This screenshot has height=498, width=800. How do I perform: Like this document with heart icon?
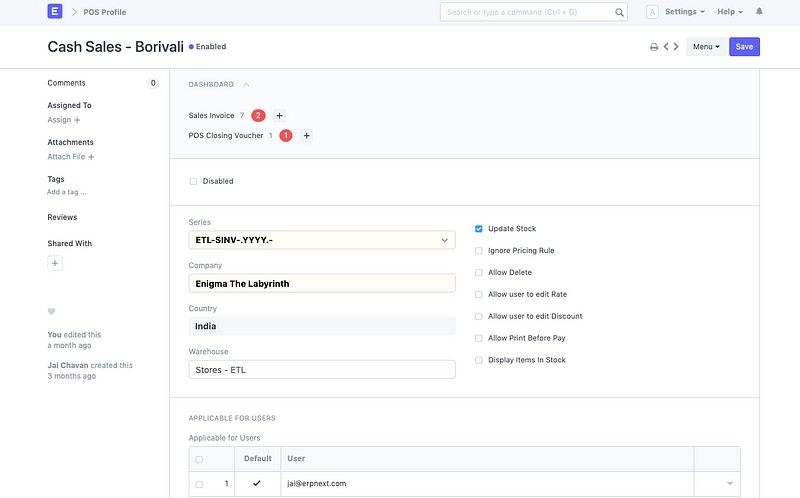coord(52,311)
